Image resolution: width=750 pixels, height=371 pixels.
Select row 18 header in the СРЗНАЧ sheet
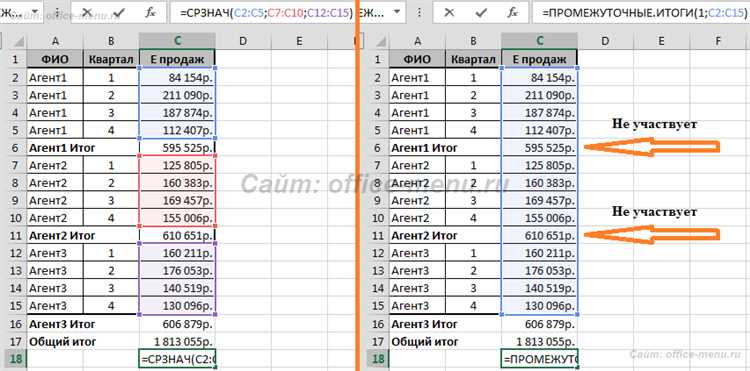(15, 359)
